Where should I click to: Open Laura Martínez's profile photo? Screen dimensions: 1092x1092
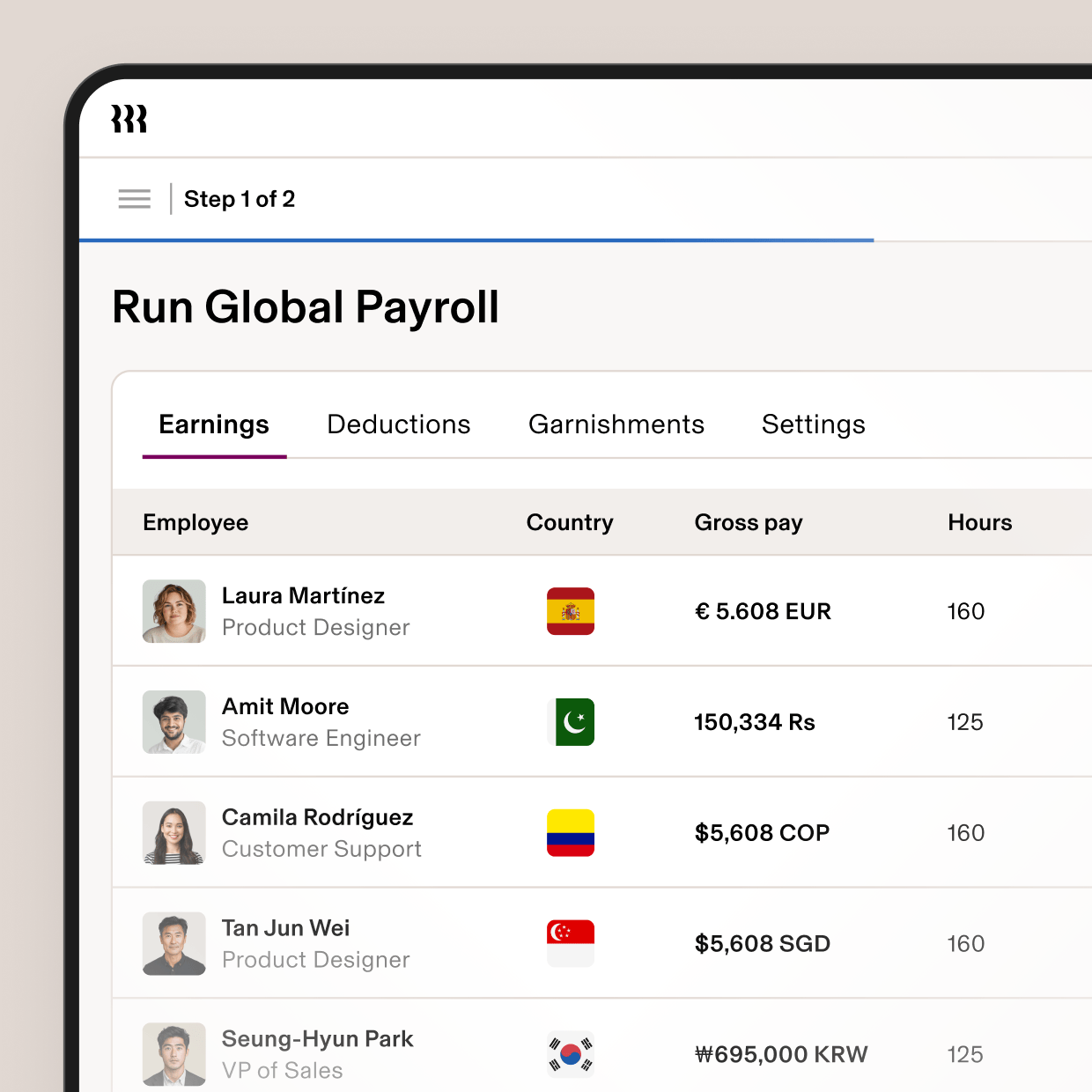tap(173, 611)
